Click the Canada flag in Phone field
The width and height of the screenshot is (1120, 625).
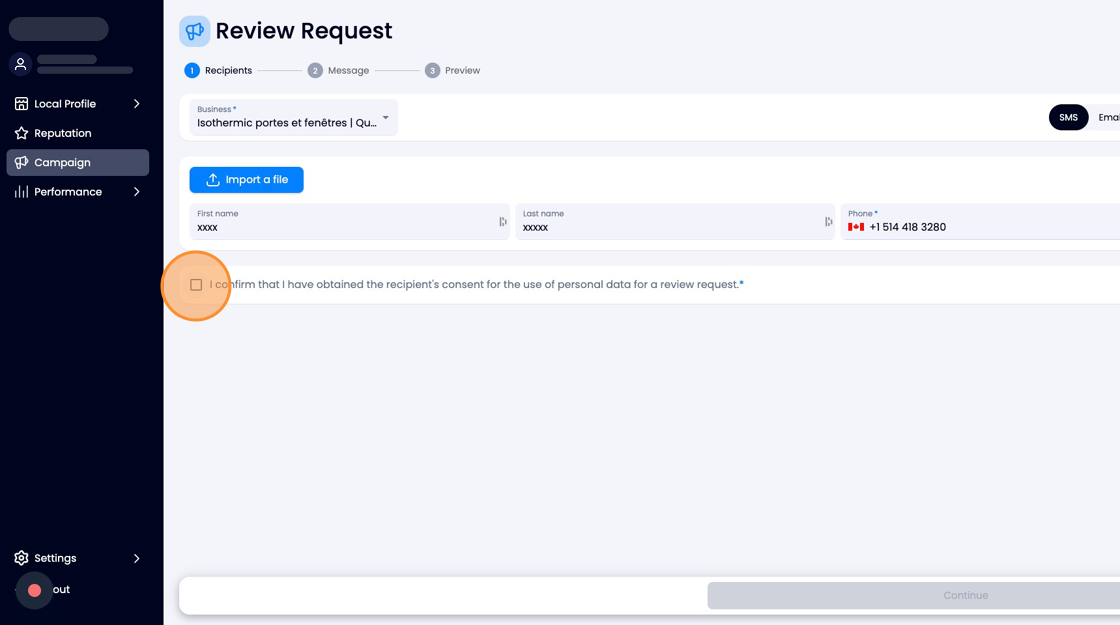coord(856,227)
